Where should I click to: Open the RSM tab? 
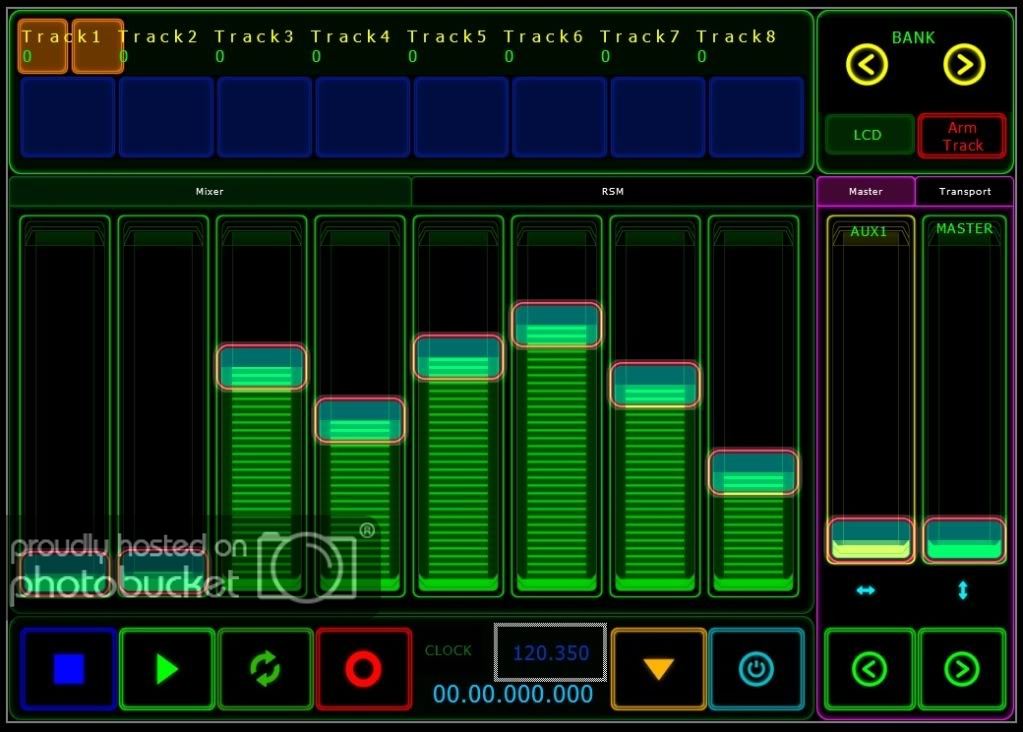(x=612, y=191)
